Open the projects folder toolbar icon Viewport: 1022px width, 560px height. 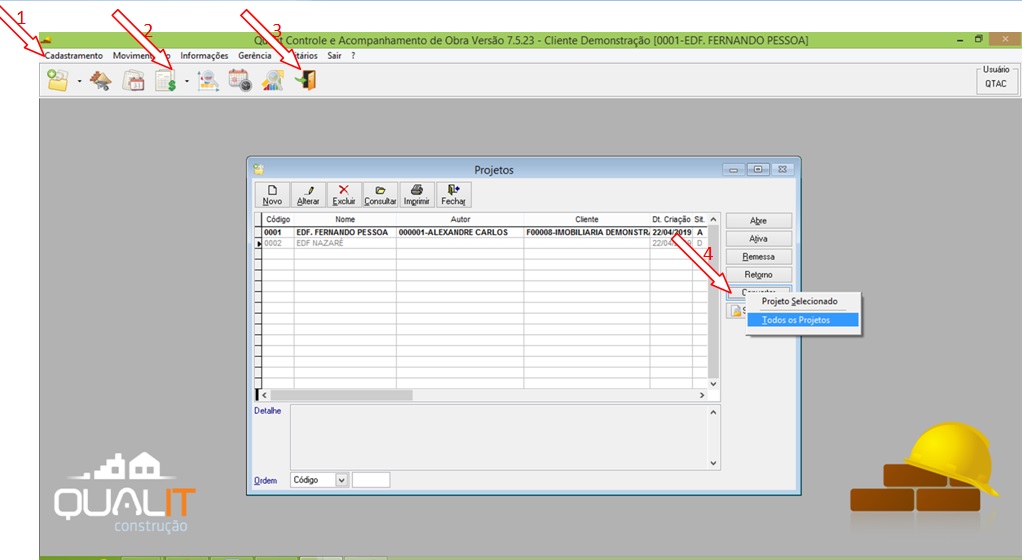click(x=57, y=81)
